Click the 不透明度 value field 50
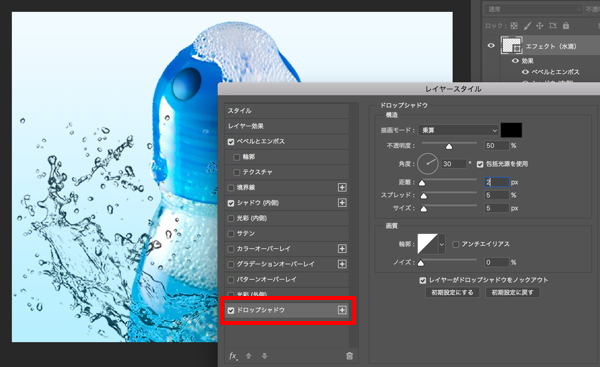600x367 pixels. (497, 146)
